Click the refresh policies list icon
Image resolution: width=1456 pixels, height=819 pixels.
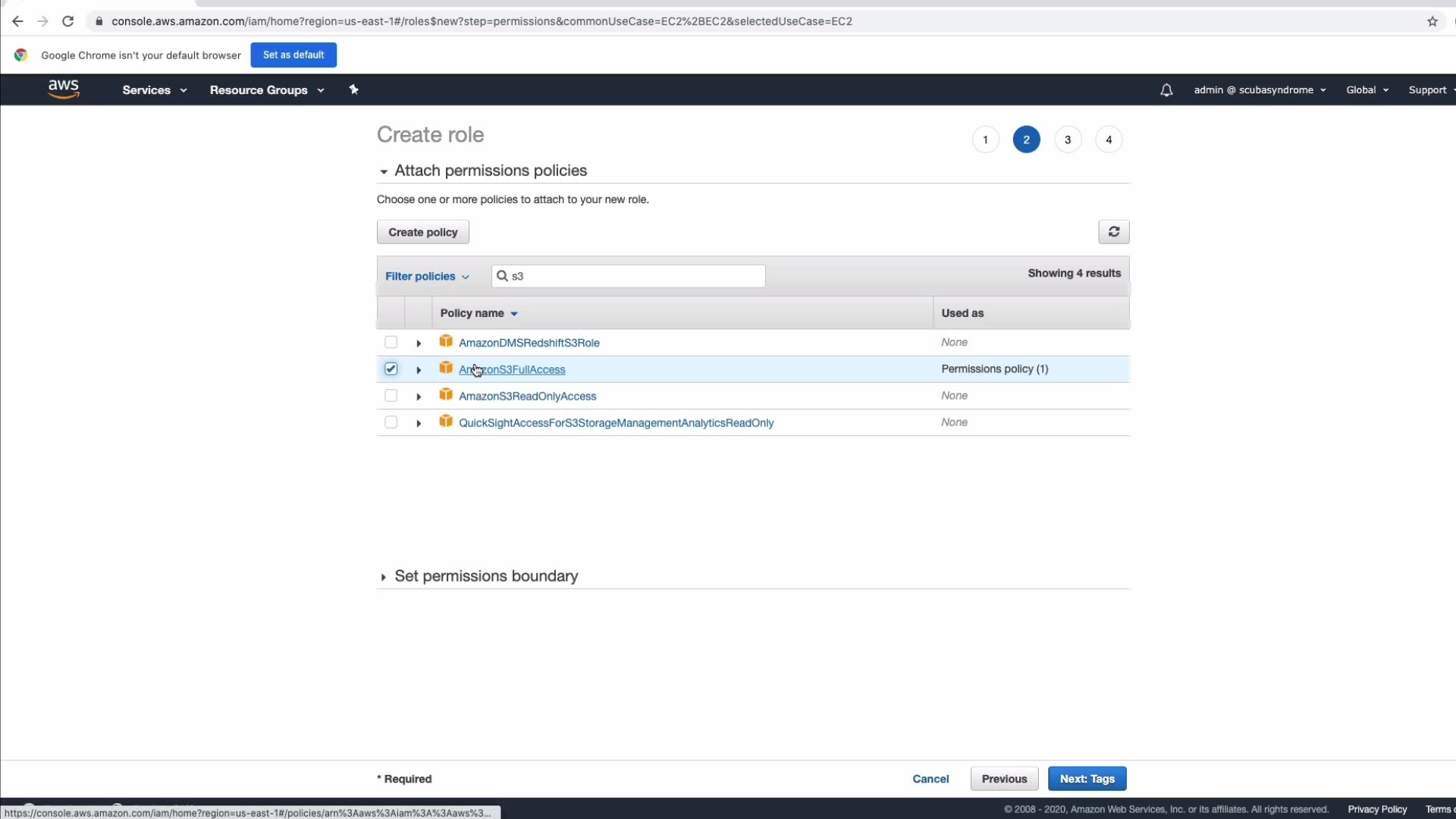[1113, 232]
